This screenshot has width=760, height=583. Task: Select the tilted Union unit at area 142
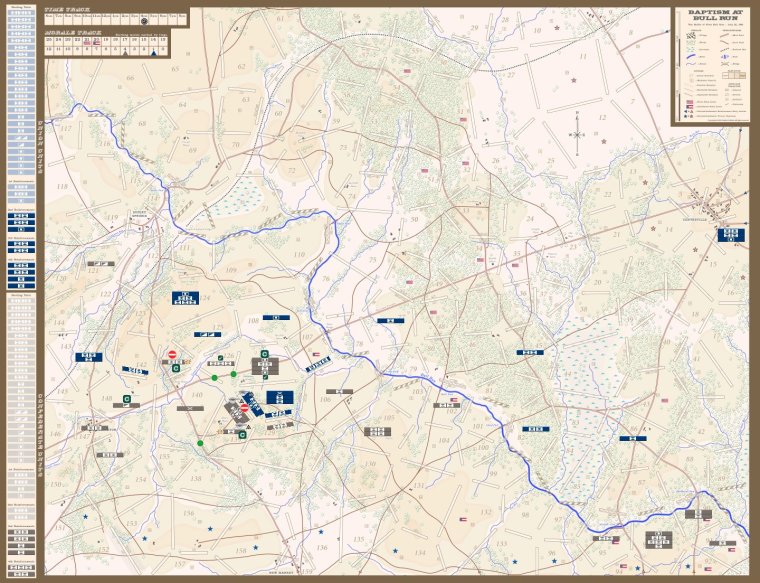(135, 371)
